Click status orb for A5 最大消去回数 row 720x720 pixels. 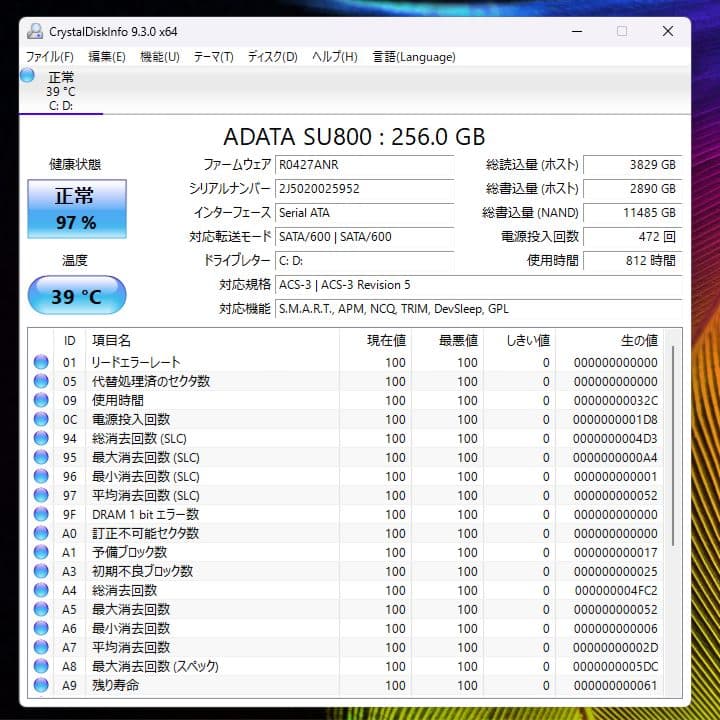pos(41,609)
